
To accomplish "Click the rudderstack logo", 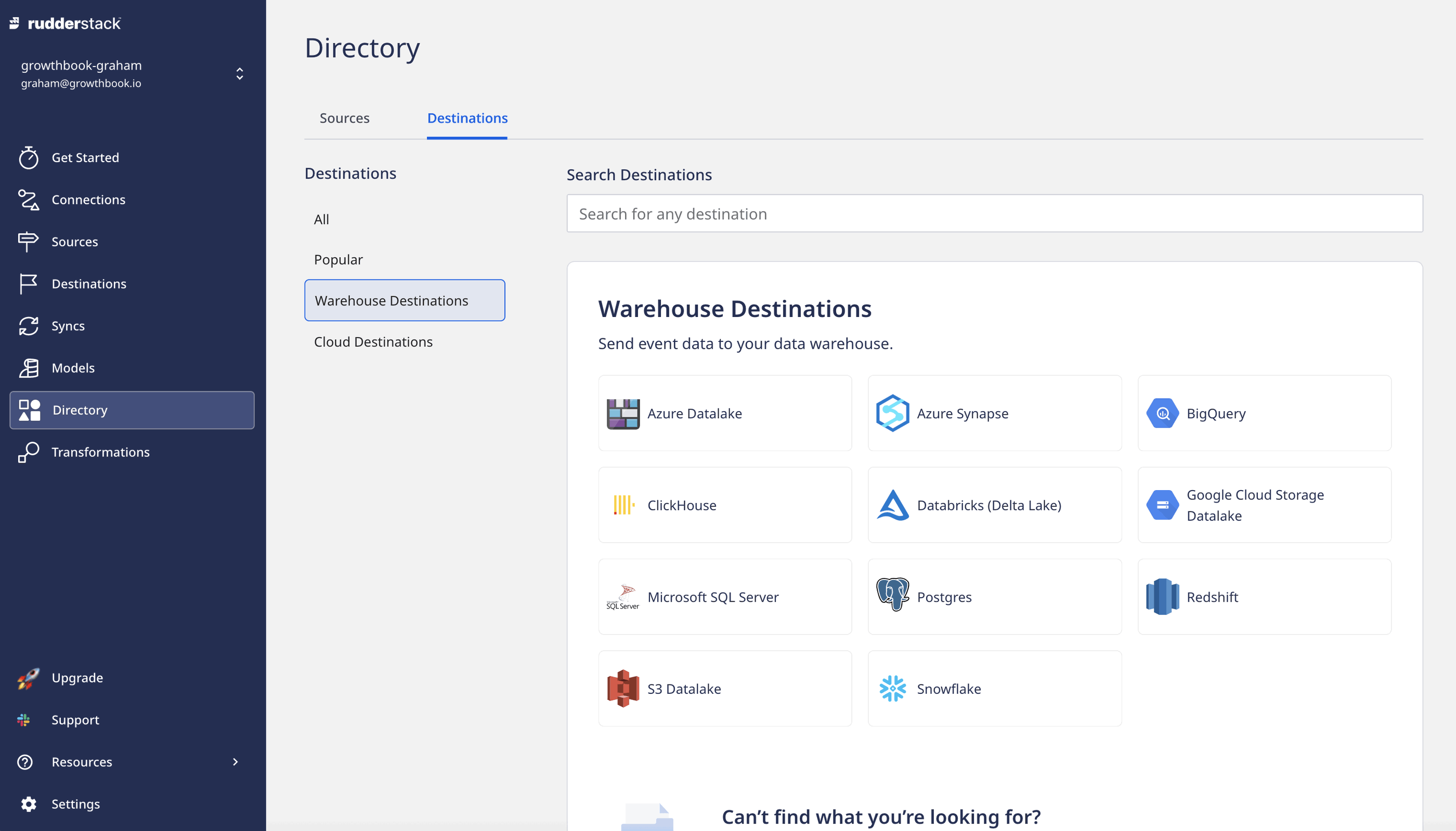I will coord(65,23).
